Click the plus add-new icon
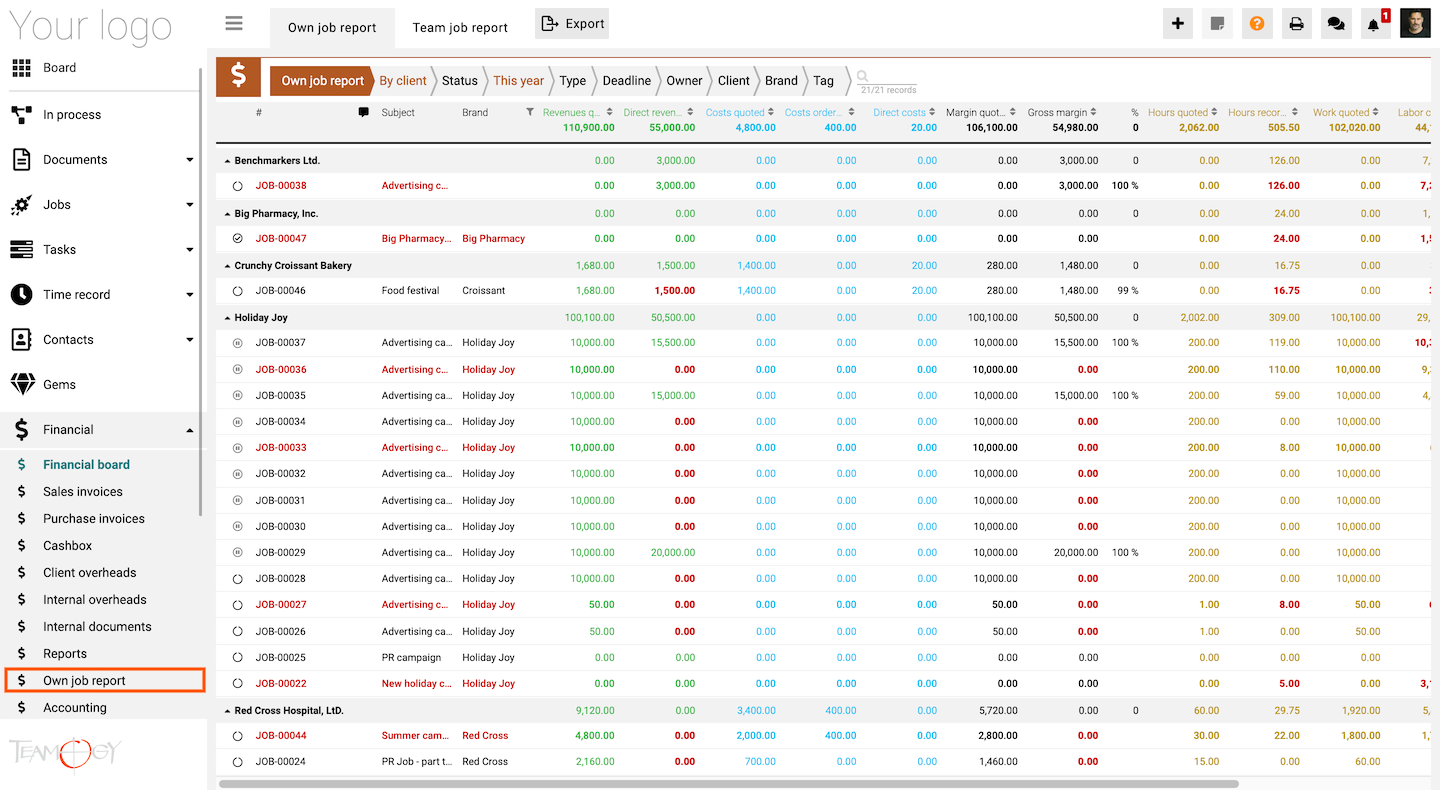The width and height of the screenshot is (1440, 790). (x=1178, y=24)
